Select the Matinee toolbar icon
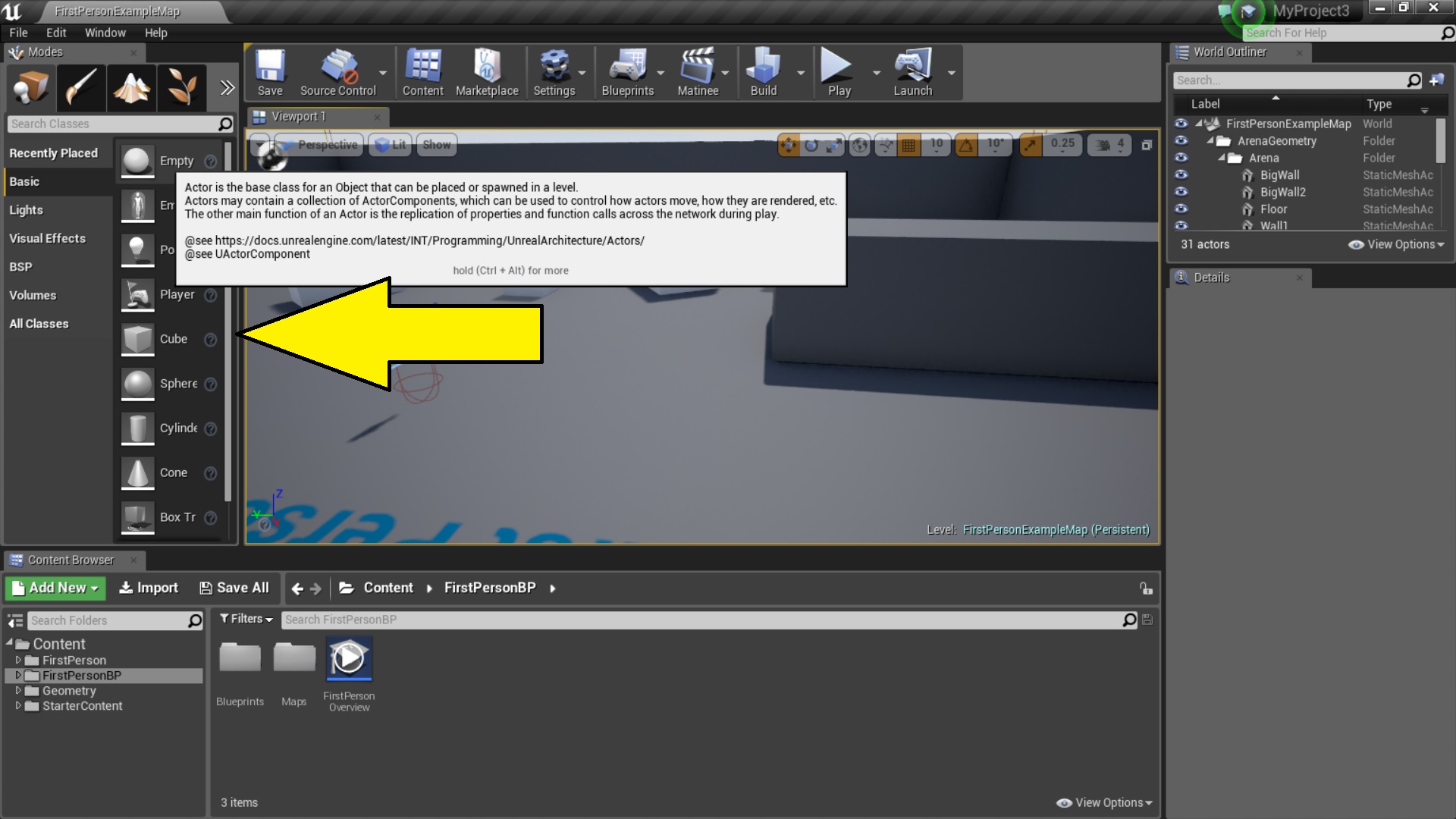This screenshot has height=819, width=1456. point(696,75)
